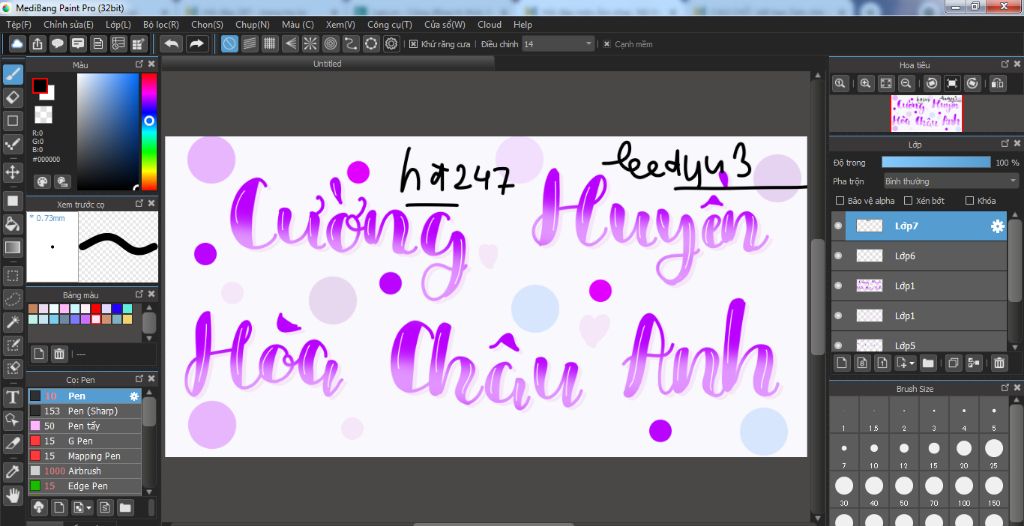
Task: Hide the Lớp5 layer
Action: tap(839, 345)
